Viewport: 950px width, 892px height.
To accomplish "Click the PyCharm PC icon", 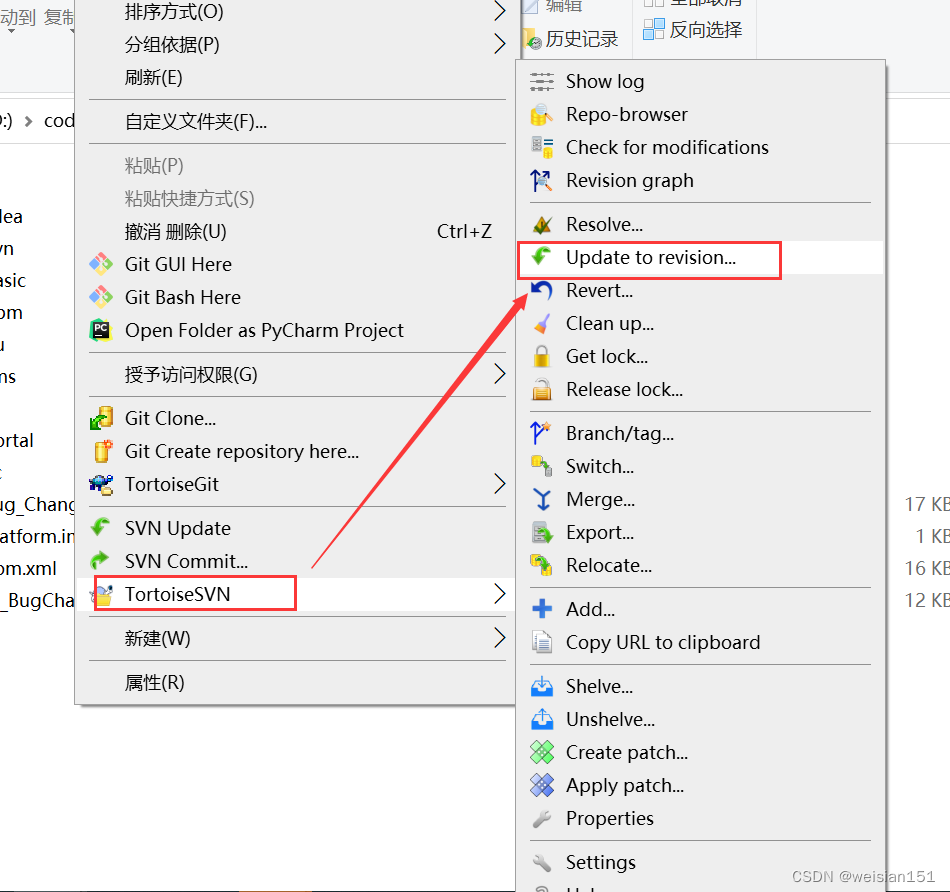I will (x=101, y=330).
